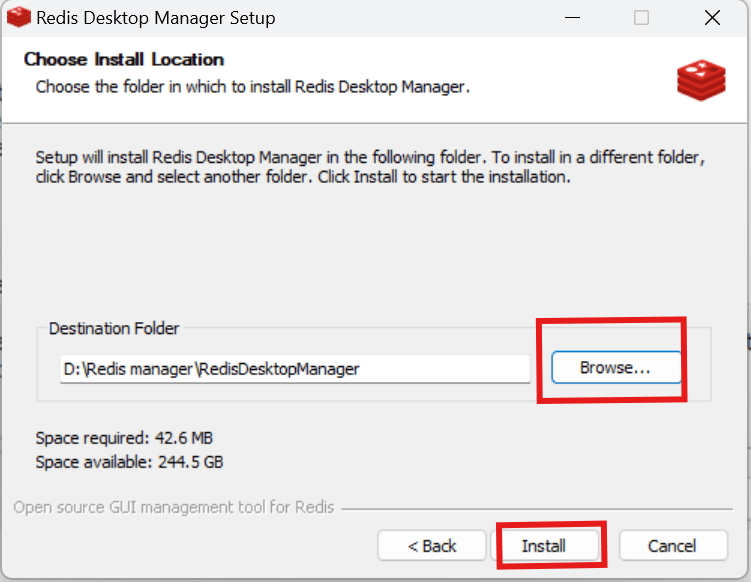This screenshot has height=582, width=751.
Task: Click the 'Choose Install Location' heading
Action: (124, 59)
